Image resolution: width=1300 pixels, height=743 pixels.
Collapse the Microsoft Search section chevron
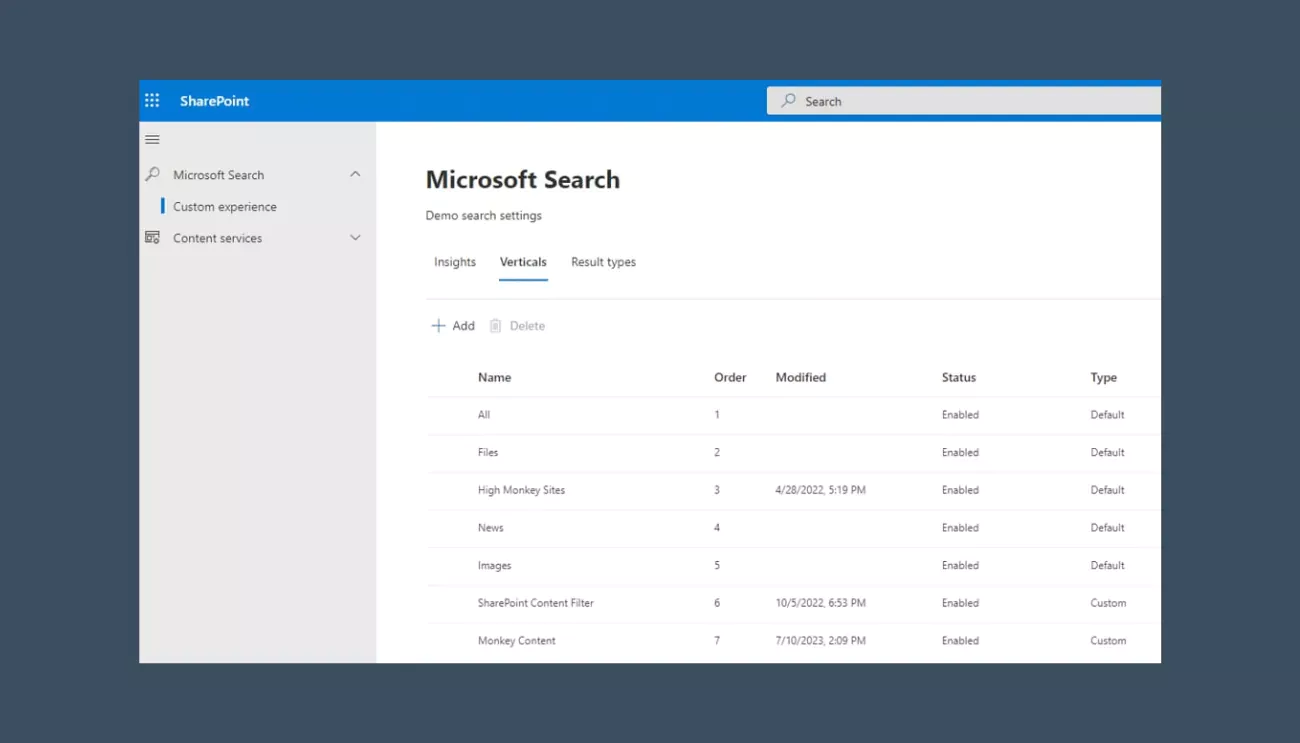tap(355, 173)
